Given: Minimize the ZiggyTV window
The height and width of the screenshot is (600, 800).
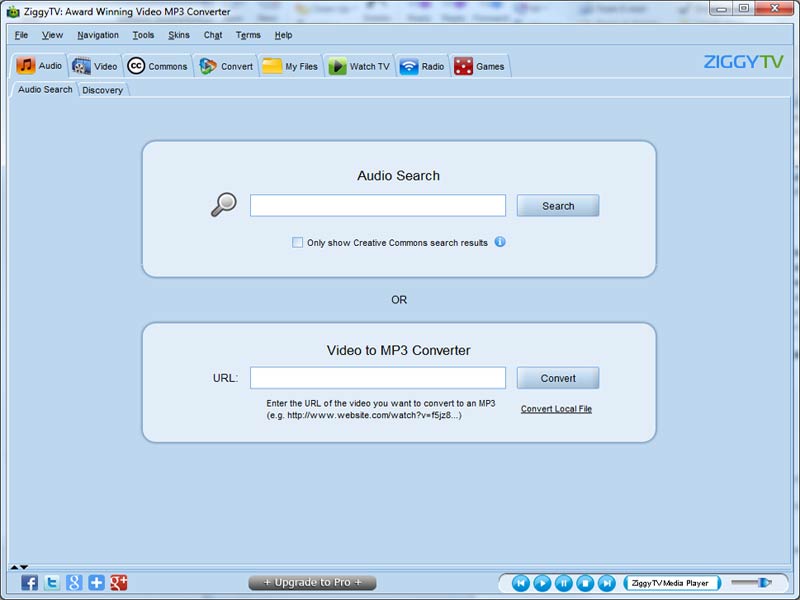Looking at the screenshot, I should click(721, 9).
